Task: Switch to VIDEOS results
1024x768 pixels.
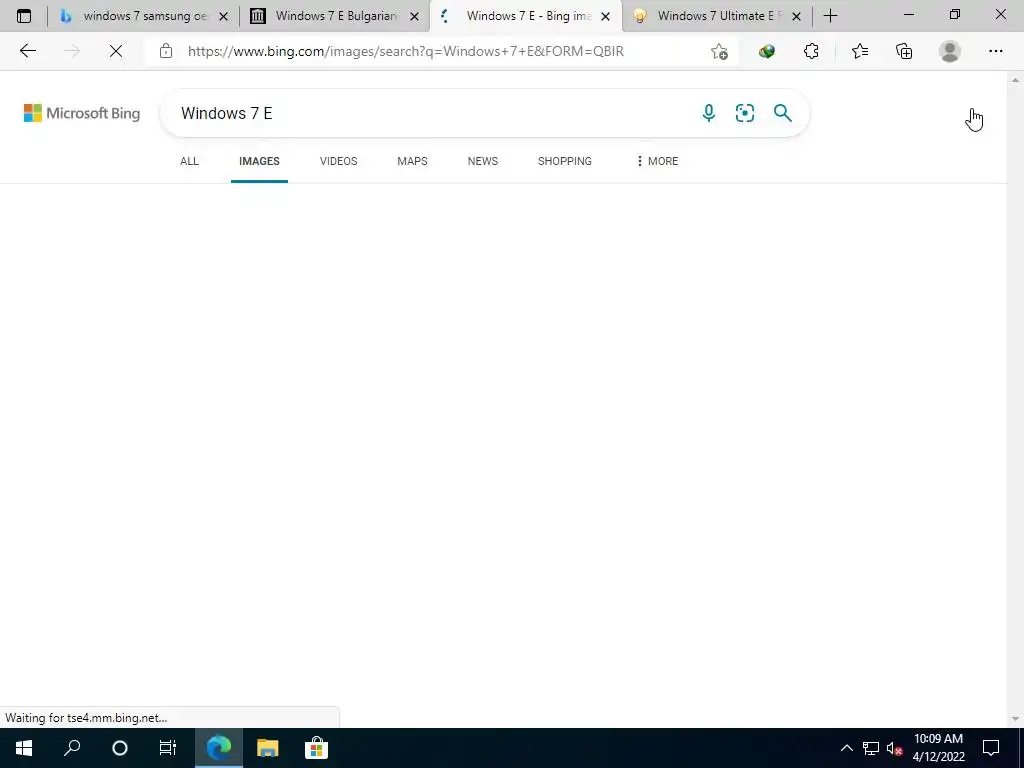Action: (x=338, y=161)
